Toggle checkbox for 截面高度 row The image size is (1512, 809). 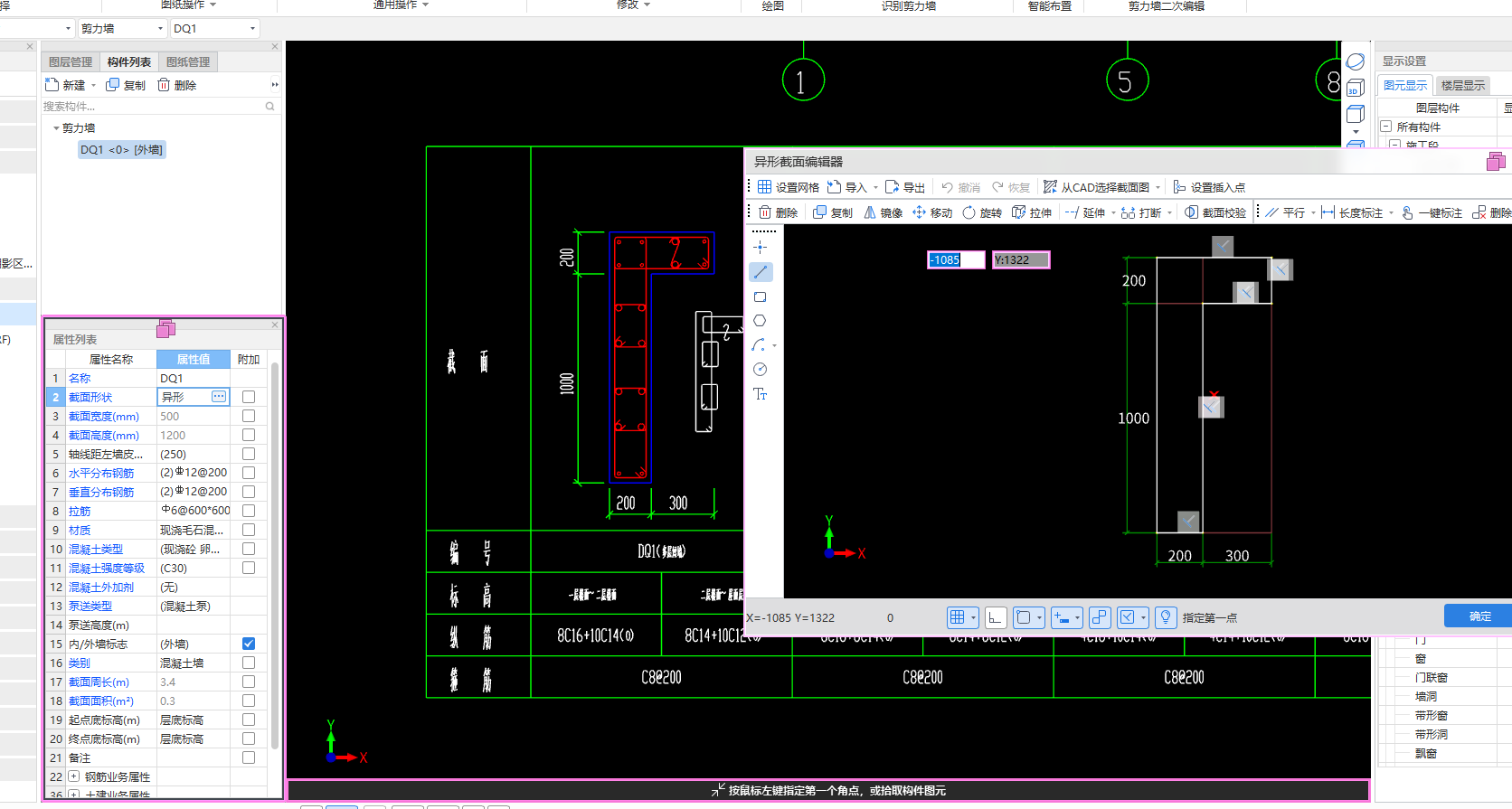click(249, 435)
